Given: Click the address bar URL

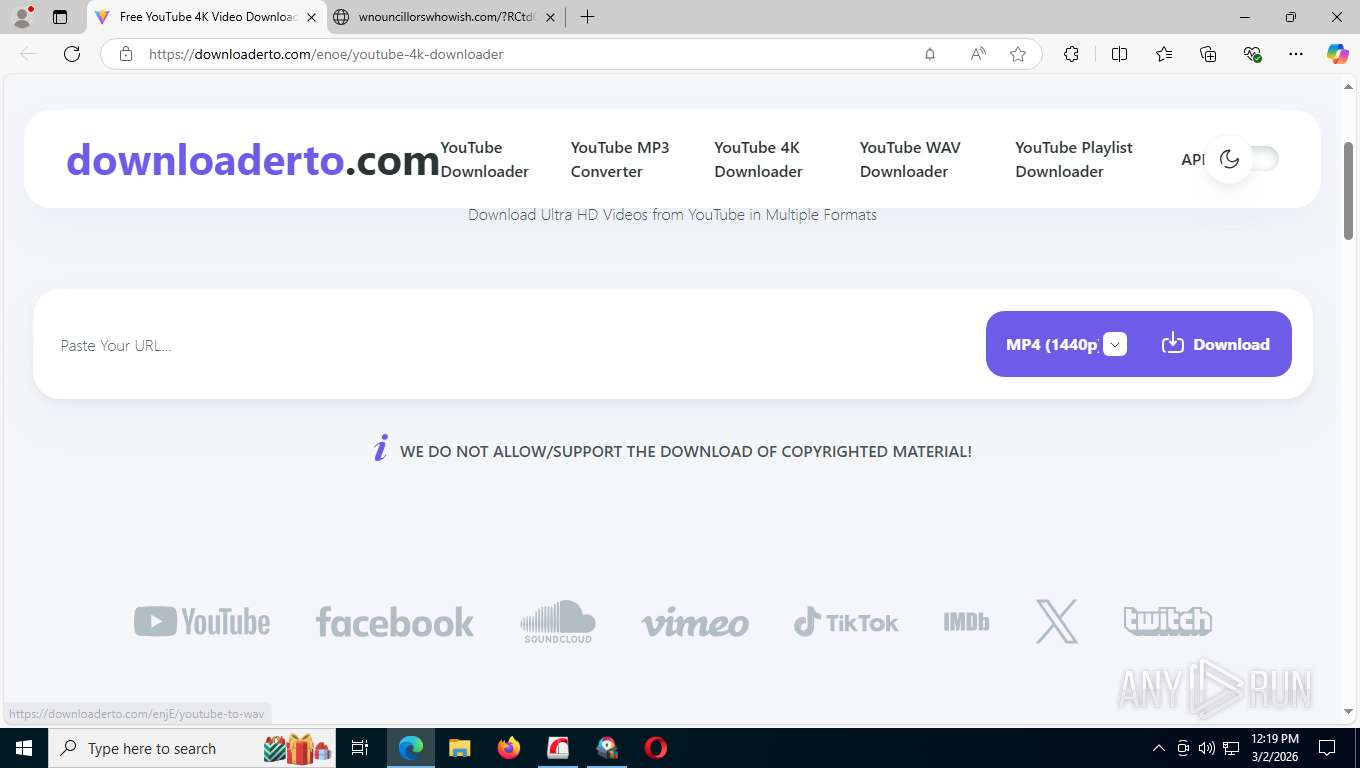Looking at the screenshot, I should [x=326, y=54].
